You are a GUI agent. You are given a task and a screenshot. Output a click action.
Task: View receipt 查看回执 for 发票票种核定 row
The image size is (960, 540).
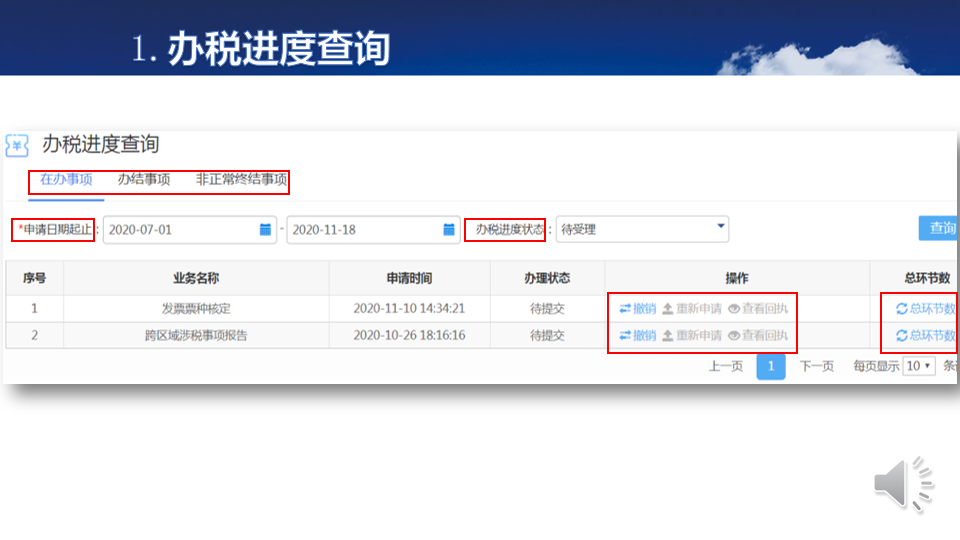coord(758,309)
